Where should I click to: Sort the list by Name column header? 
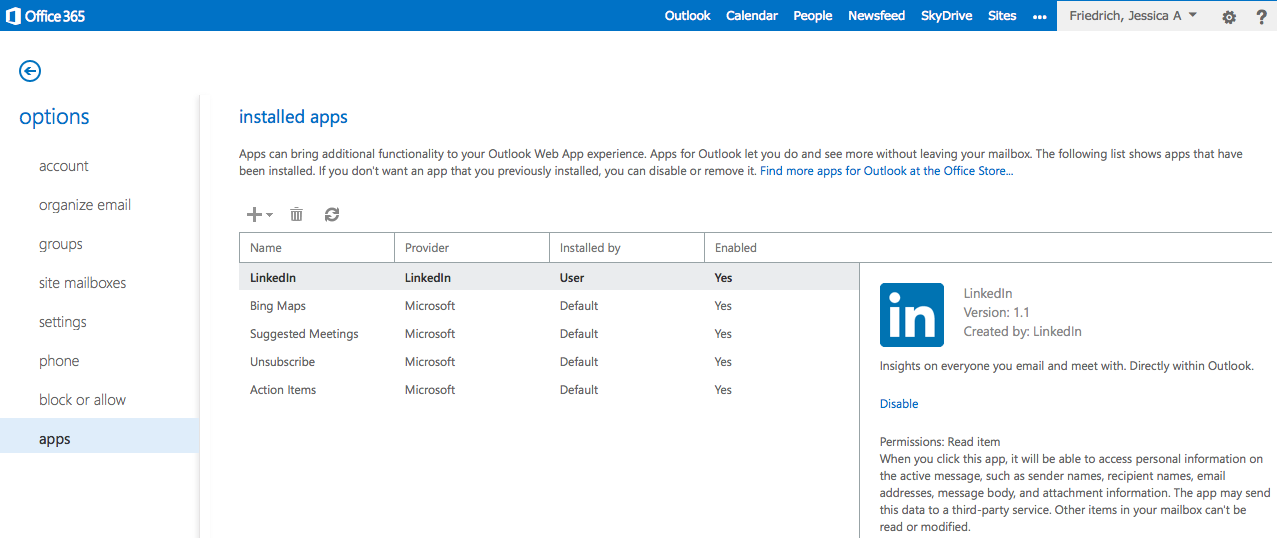(266, 248)
